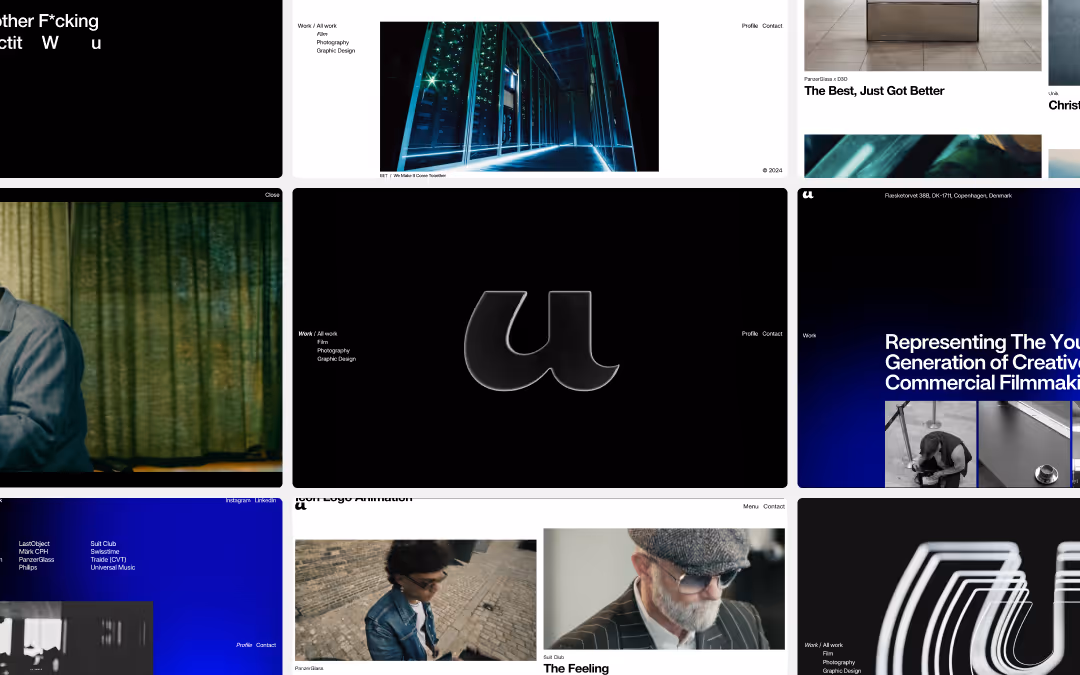Open the Instagram link
Viewport: 1080px width, 675px height.
coord(238,501)
